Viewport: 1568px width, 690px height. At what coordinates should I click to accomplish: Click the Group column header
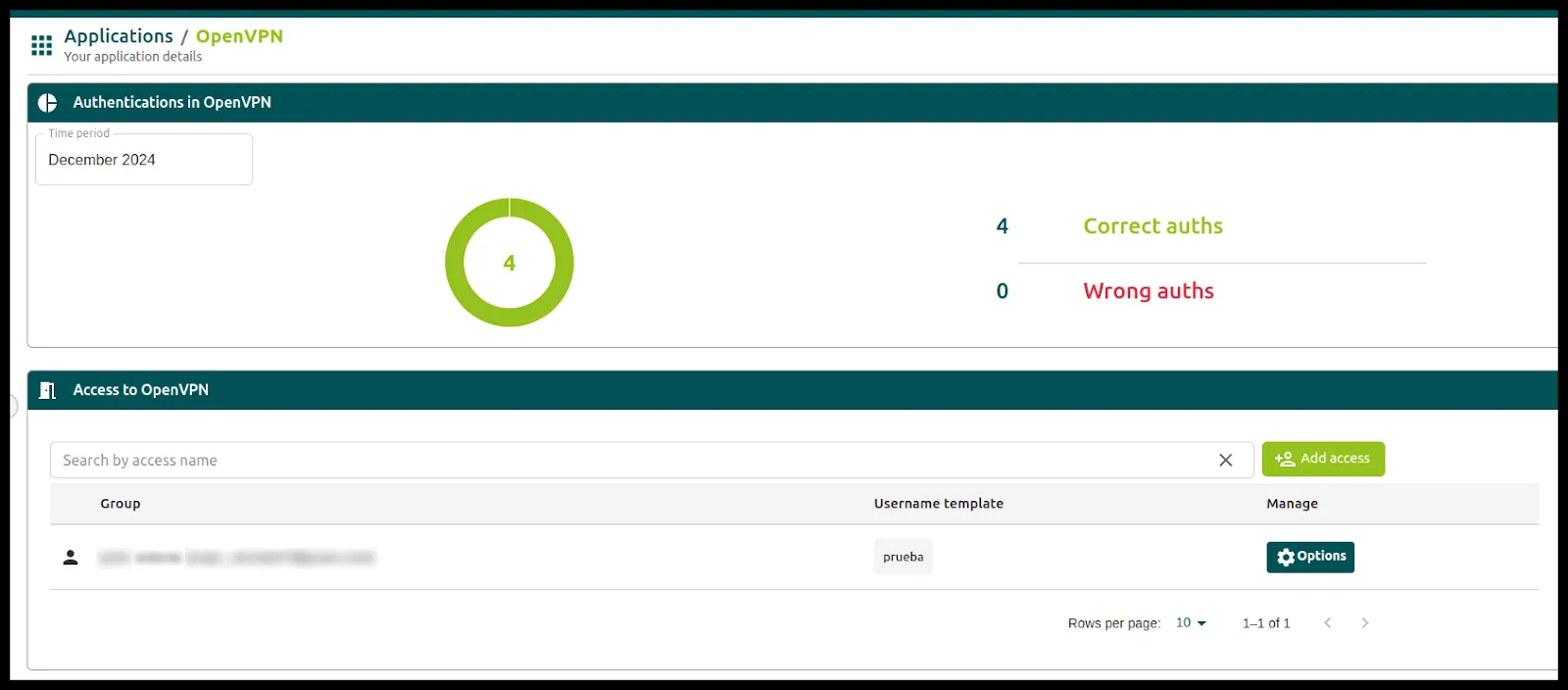[121, 504]
